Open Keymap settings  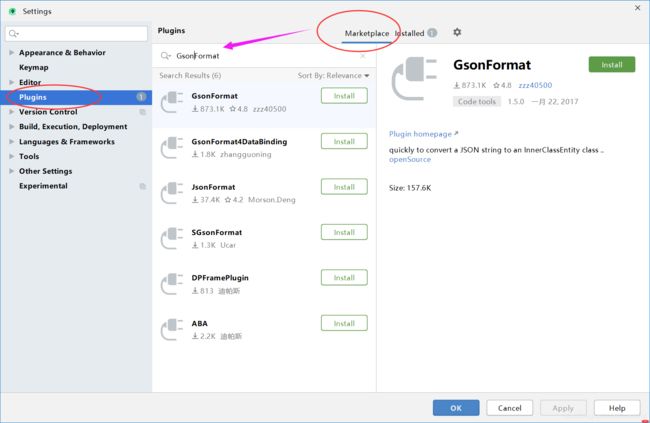click(x=34, y=67)
